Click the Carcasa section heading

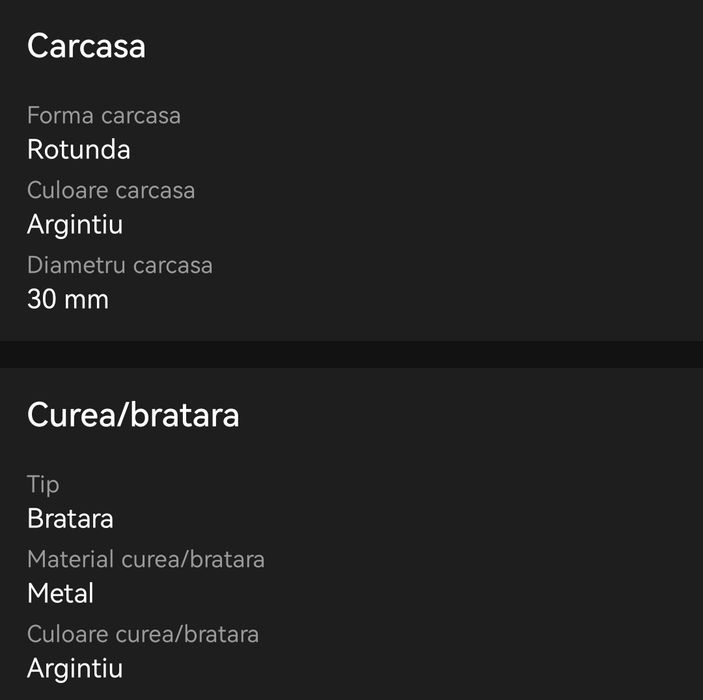click(86, 46)
